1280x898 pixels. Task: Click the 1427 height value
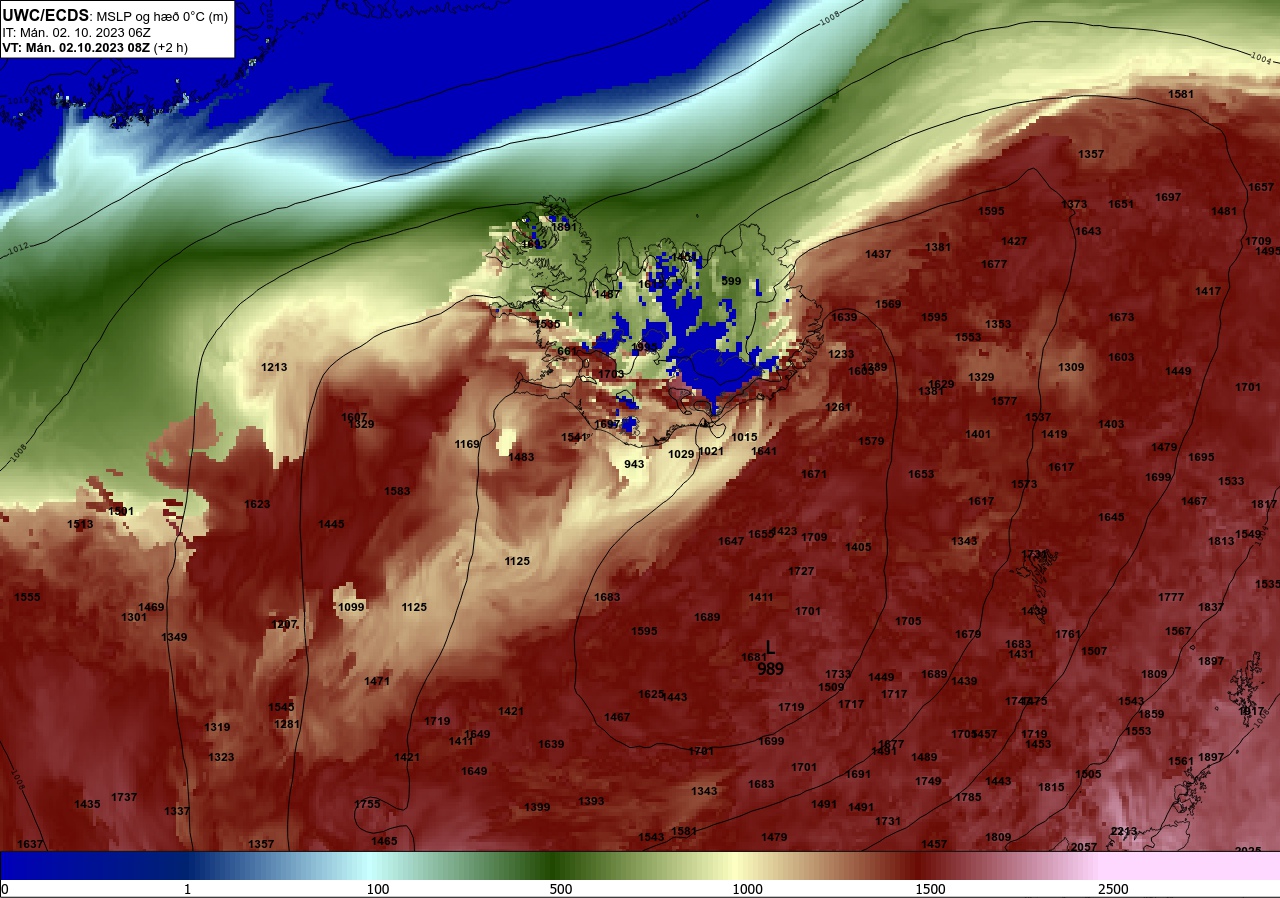tap(1014, 241)
